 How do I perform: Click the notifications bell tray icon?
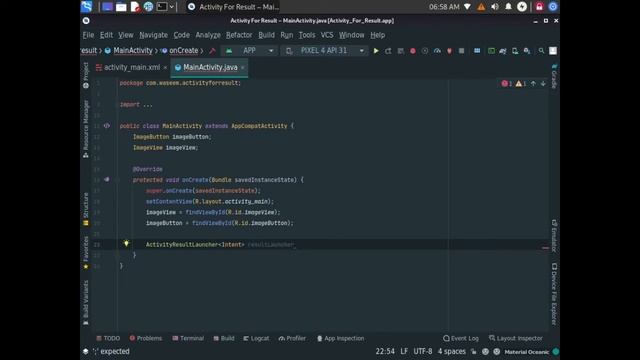click(x=508, y=7)
